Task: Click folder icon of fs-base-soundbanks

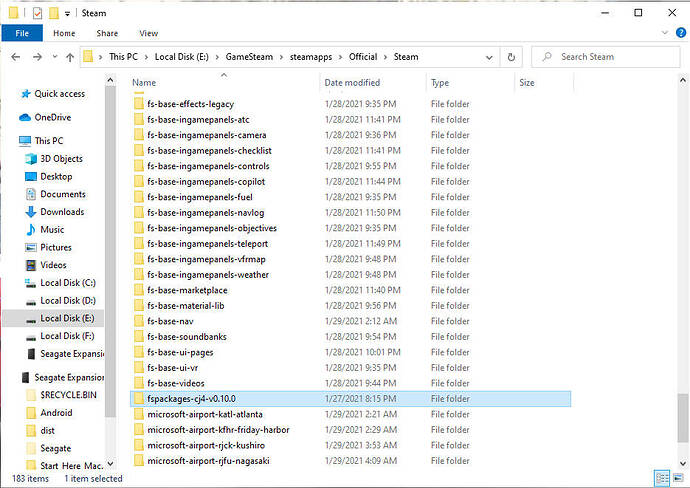Action: coord(139,337)
